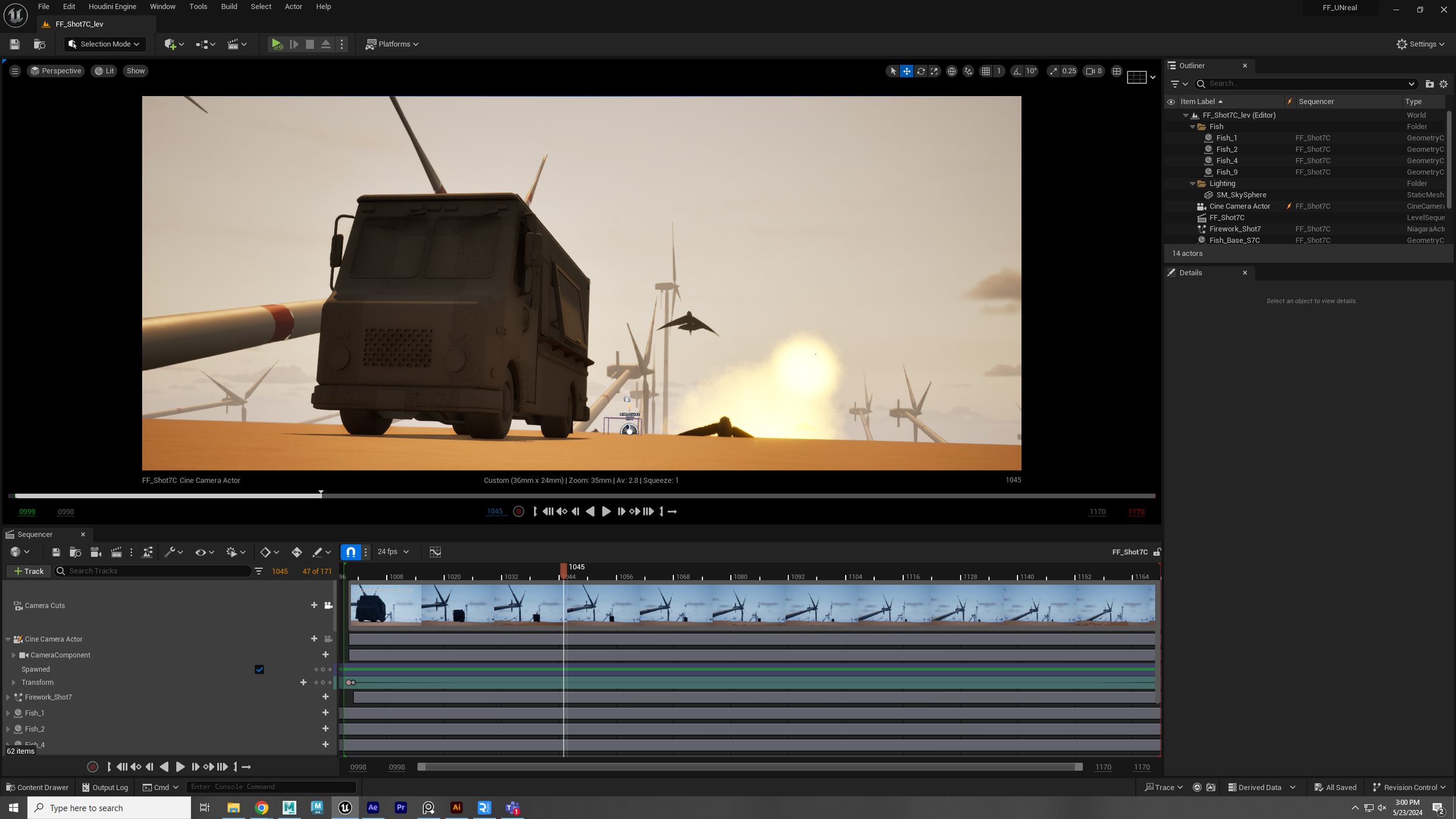Image resolution: width=1456 pixels, height=819 pixels.
Task: Expand the Fish_1 track in Sequencer
Action: pyautogui.click(x=8, y=713)
